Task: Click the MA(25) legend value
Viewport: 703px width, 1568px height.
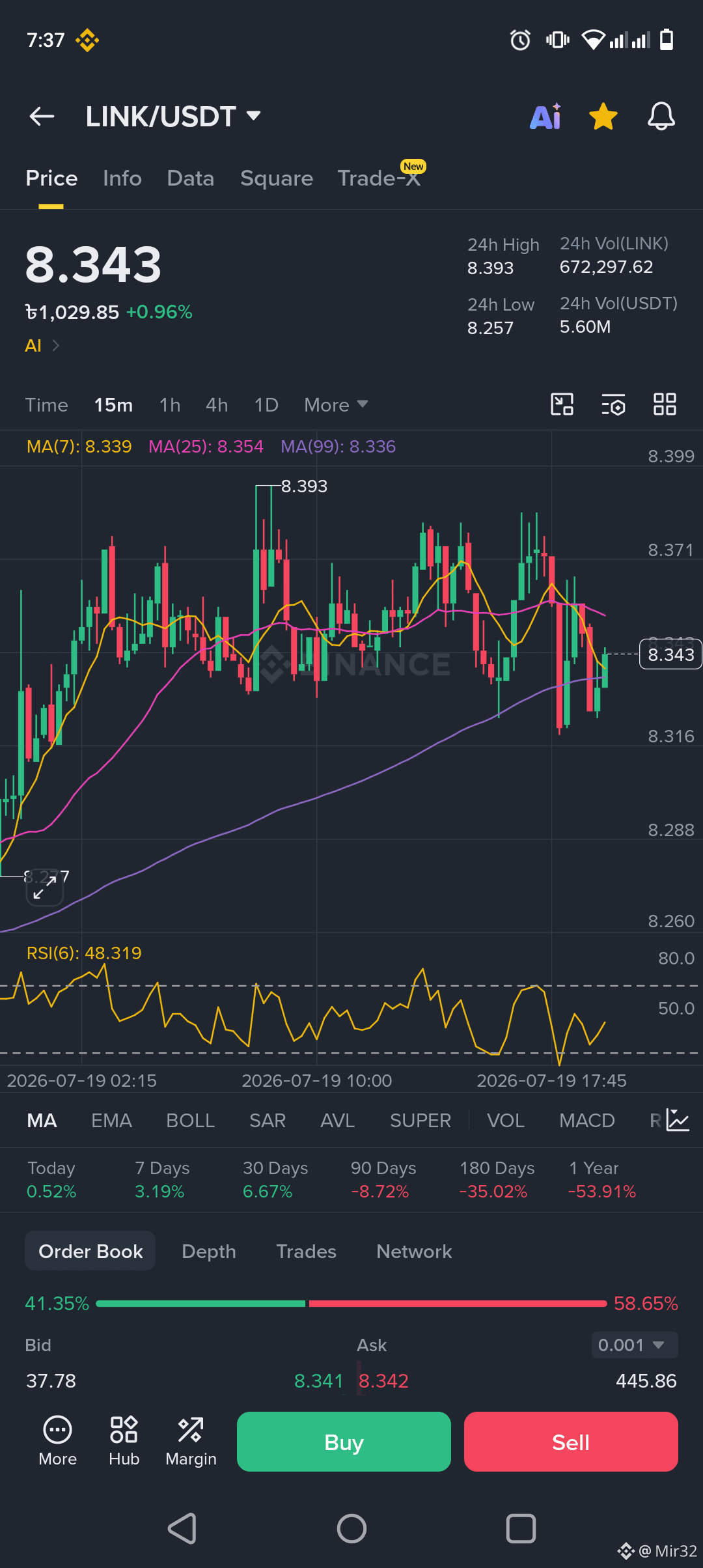Action: click(206, 447)
